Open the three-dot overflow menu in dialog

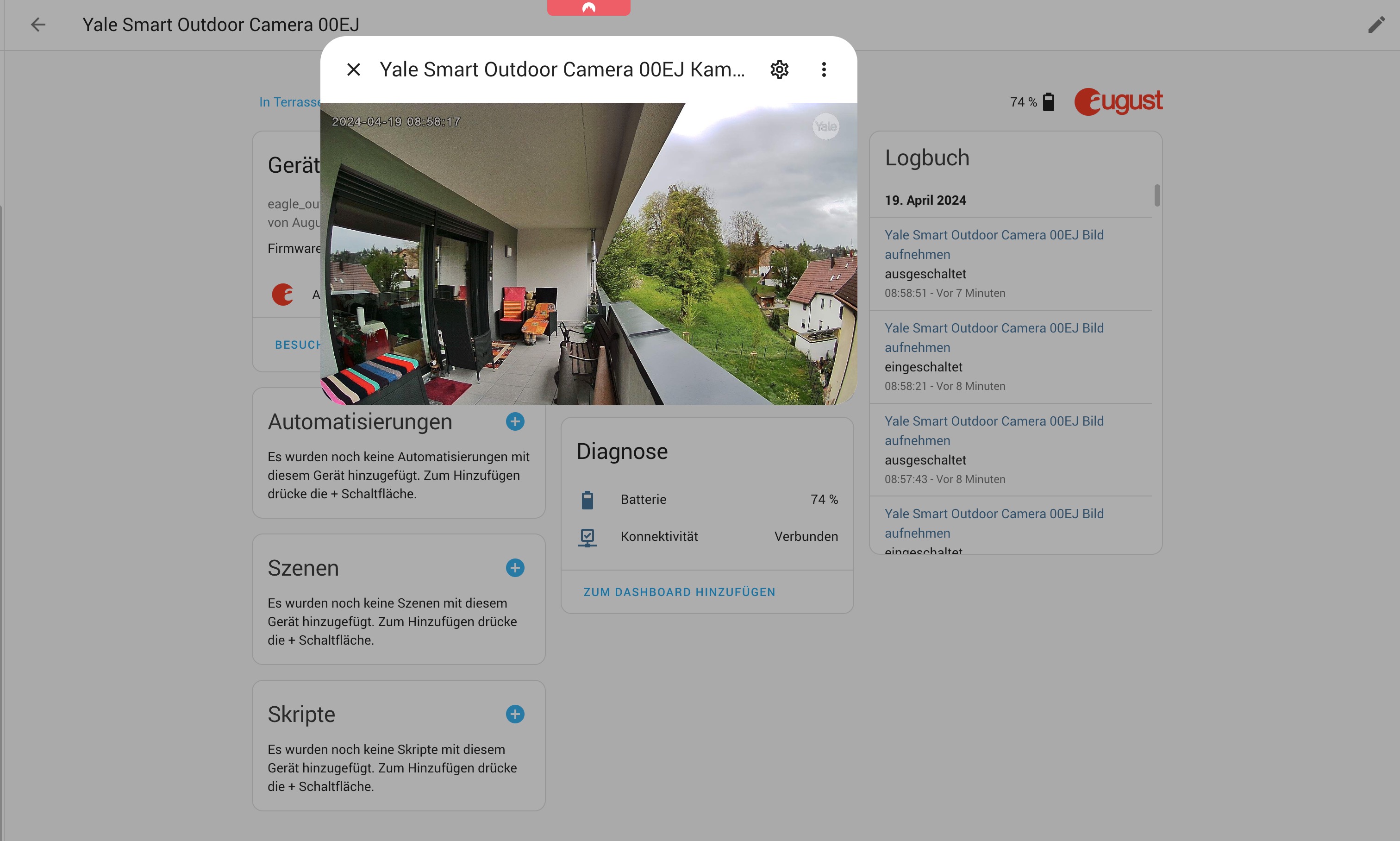click(x=824, y=69)
